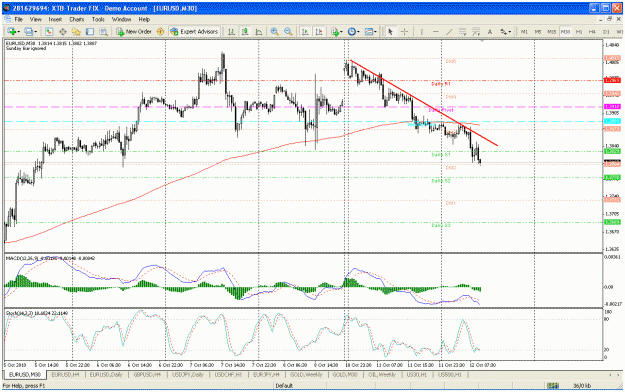Draw a vertical line tool
This screenshot has height=392, width=625.
(422, 32)
